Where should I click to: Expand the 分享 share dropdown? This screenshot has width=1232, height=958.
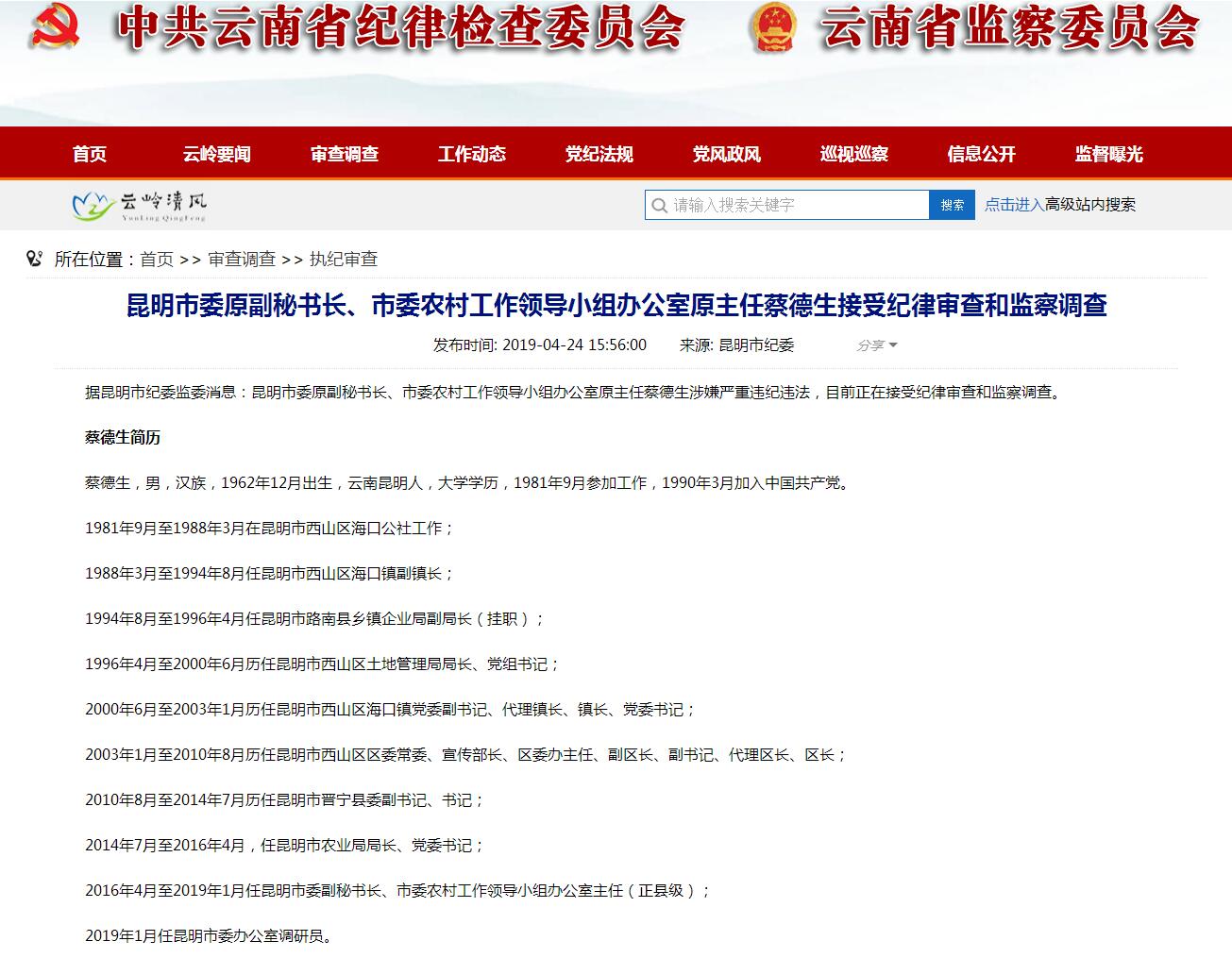(876, 345)
